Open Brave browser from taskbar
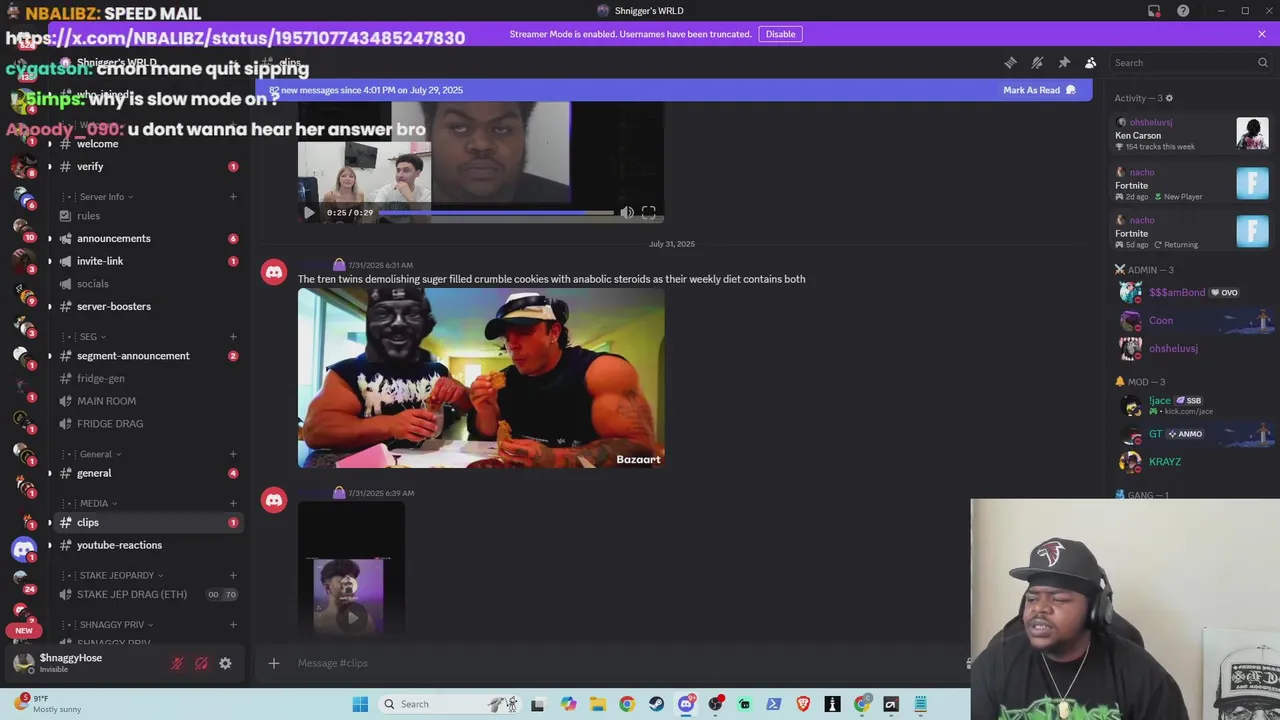Screen dimensions: 1280x720 point(803,704)
